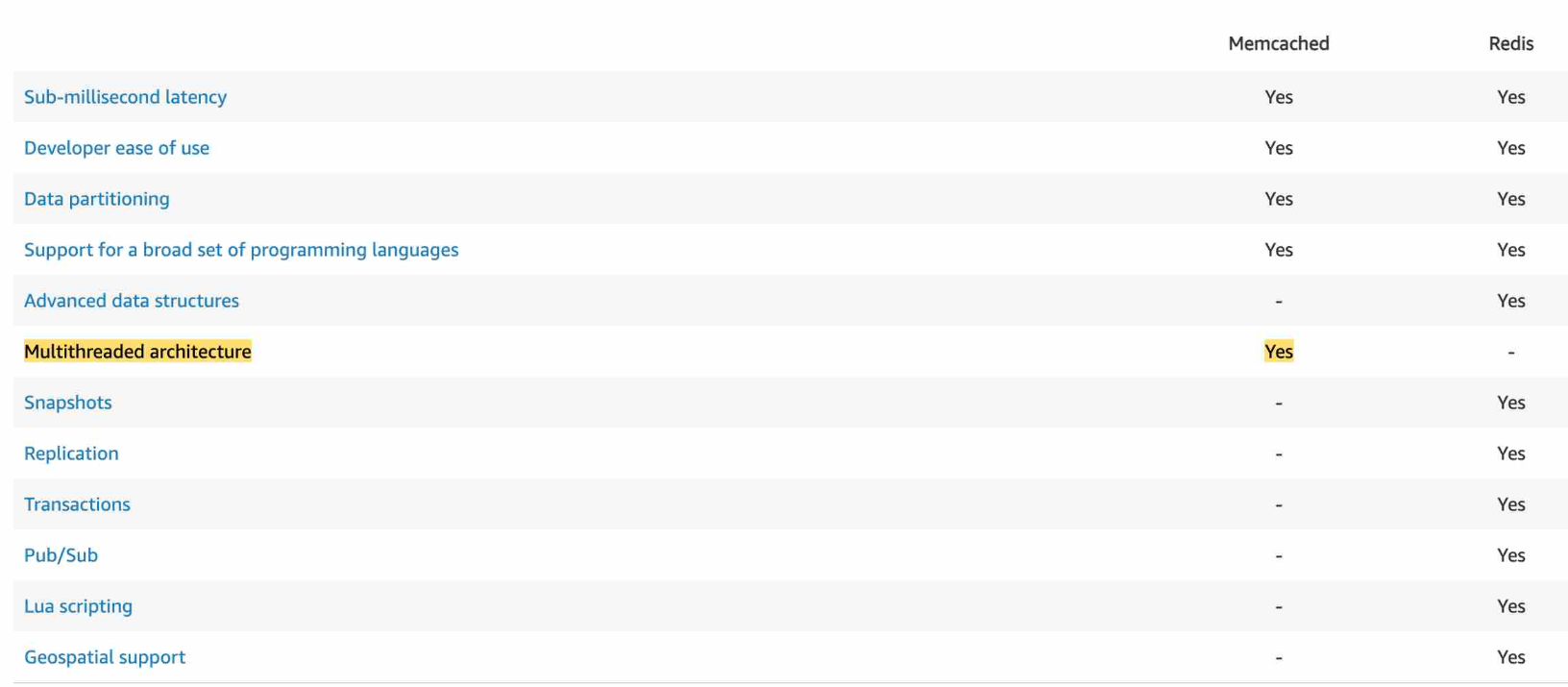The width and height of the screenshot is (1568, 687).
Task: Click Memcached Yes for Sub-millisecond latency
Action: tap(1278, 97)
